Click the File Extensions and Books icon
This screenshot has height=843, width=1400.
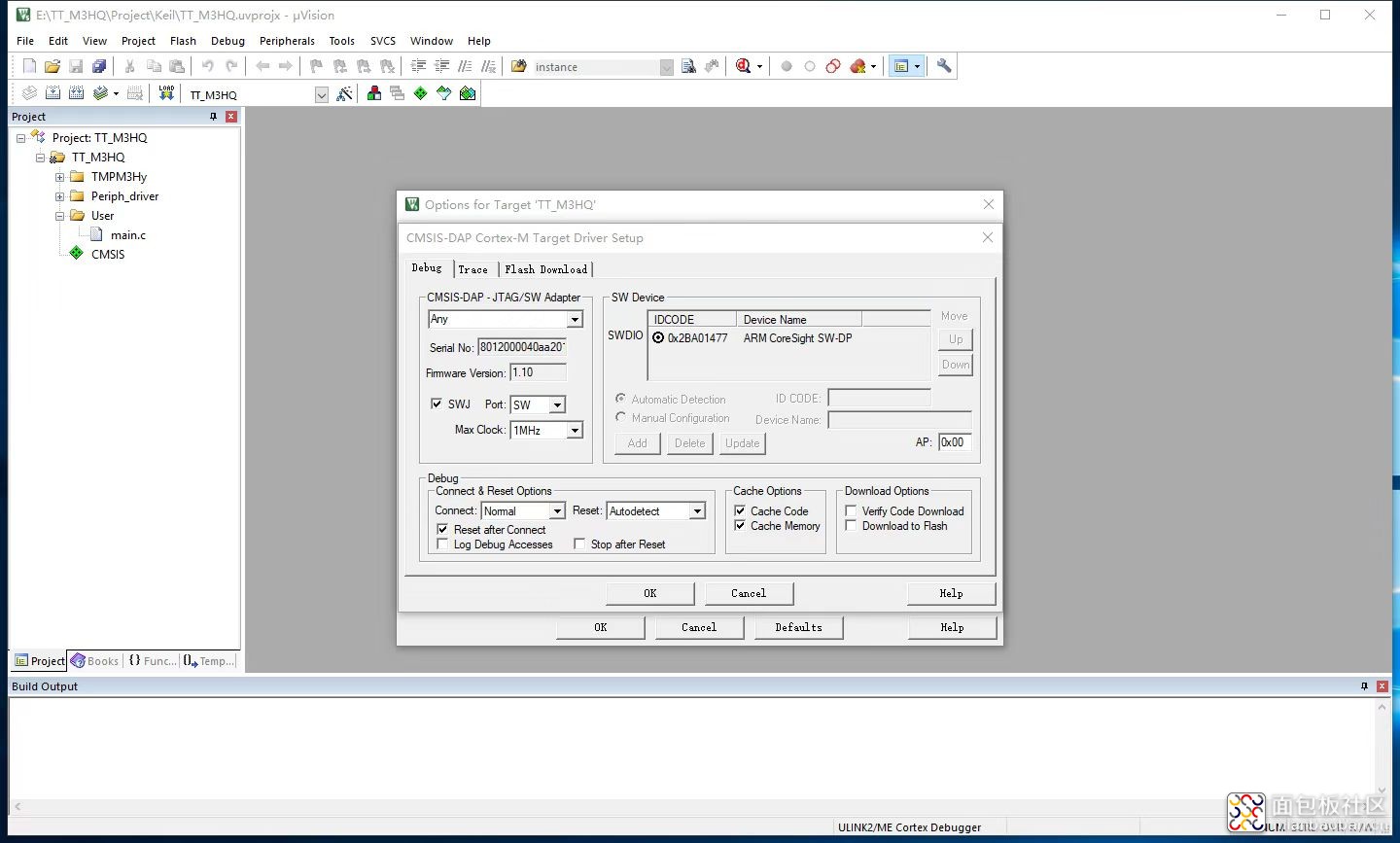pyautogui.click(x=373, y=93)
